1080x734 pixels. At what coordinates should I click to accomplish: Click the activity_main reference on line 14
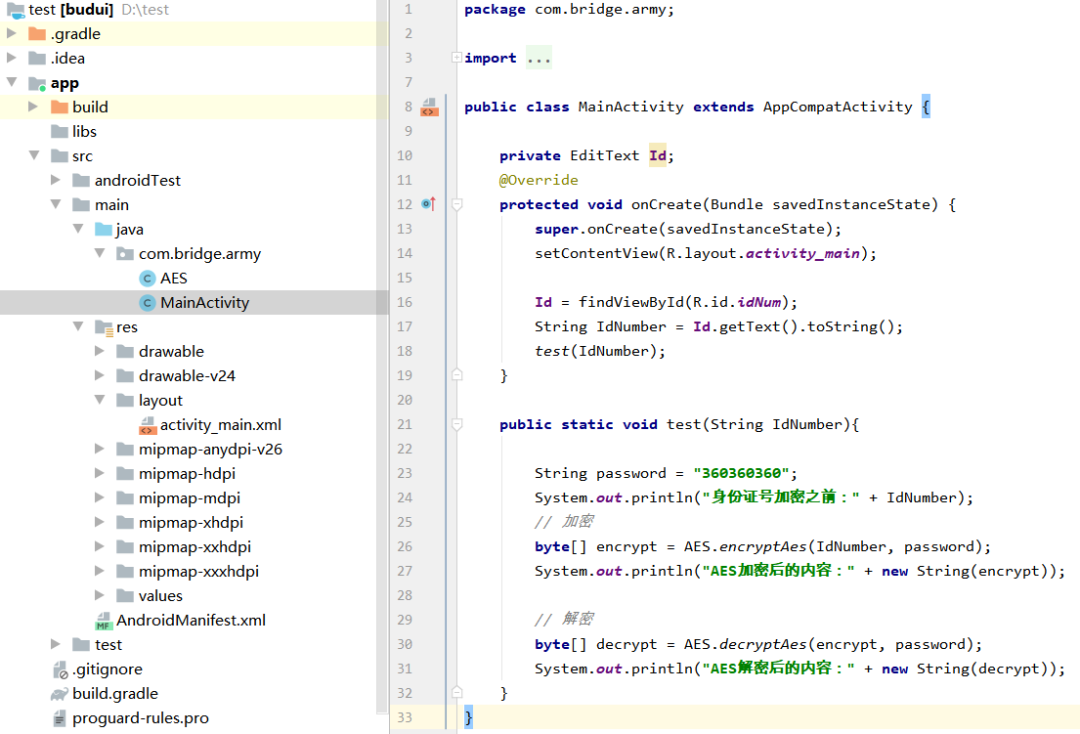[x=802, y=253]
